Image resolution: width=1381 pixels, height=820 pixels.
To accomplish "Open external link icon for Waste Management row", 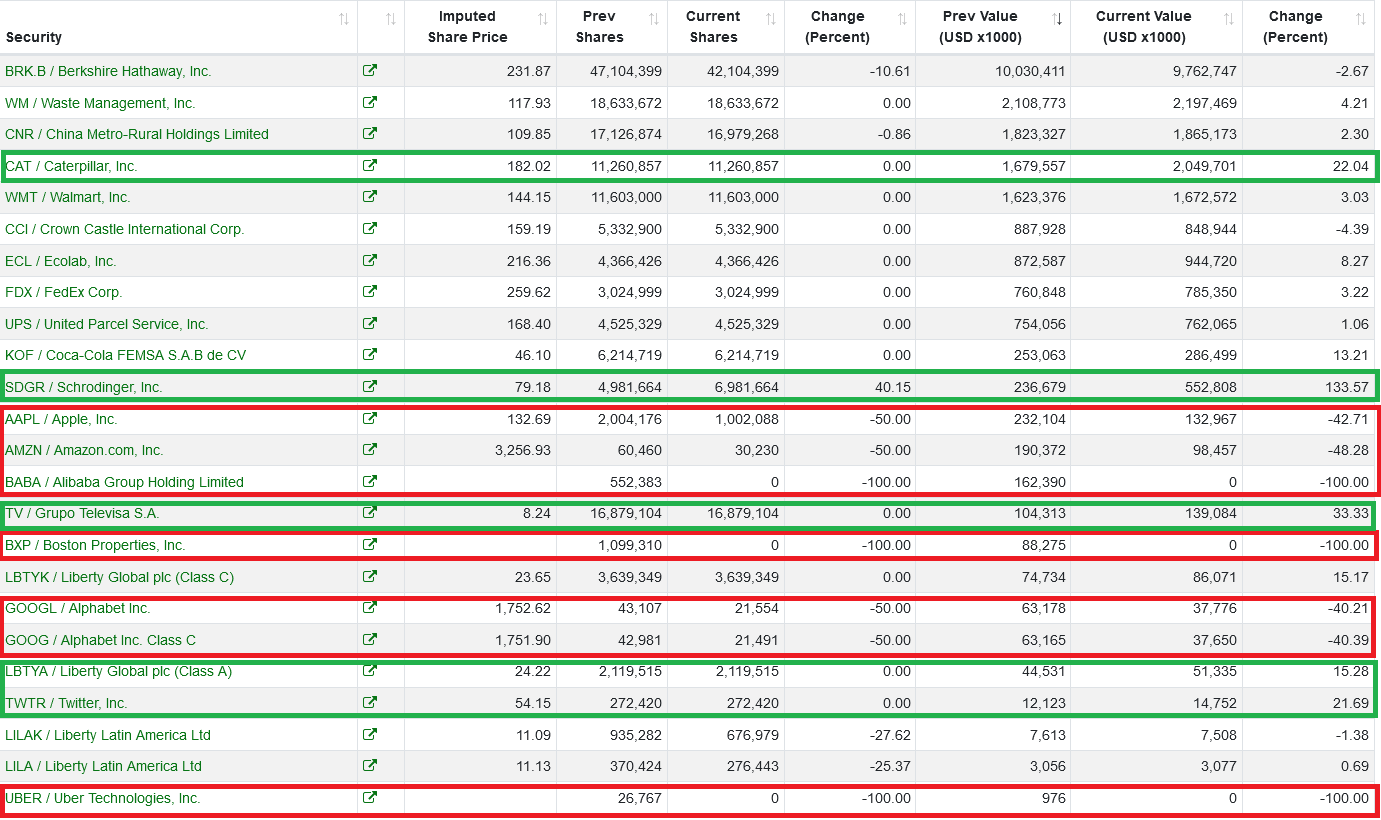I will [x=370, y=102].
